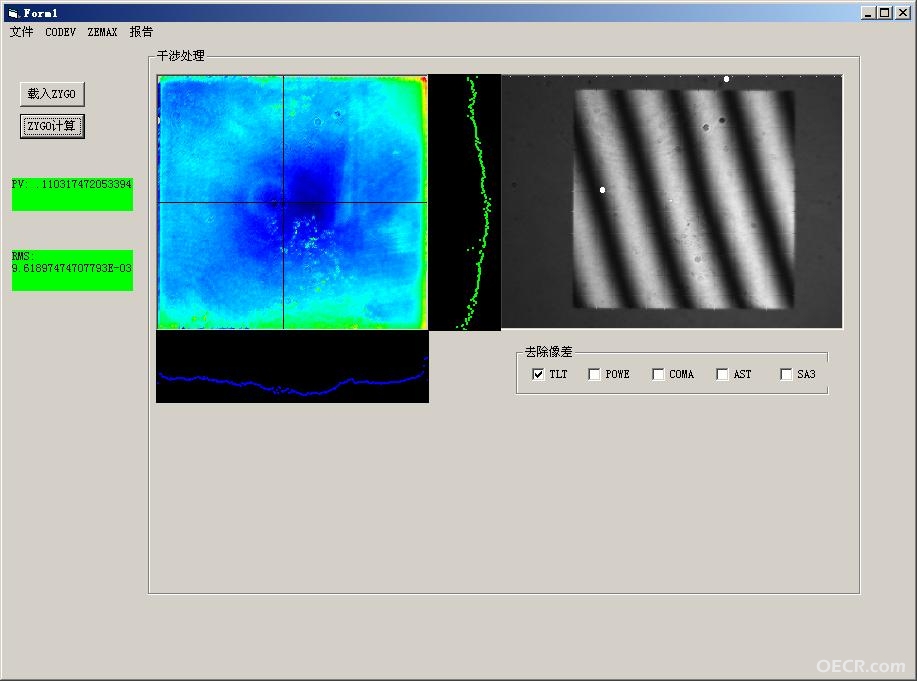Click the fringe interferogram image
The height and width of the screenshot is (681, 917).
(672, 201)
